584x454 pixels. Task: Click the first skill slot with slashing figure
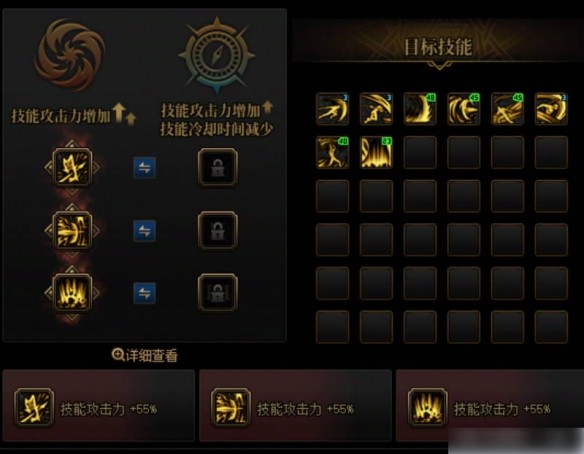coord(72,167)
